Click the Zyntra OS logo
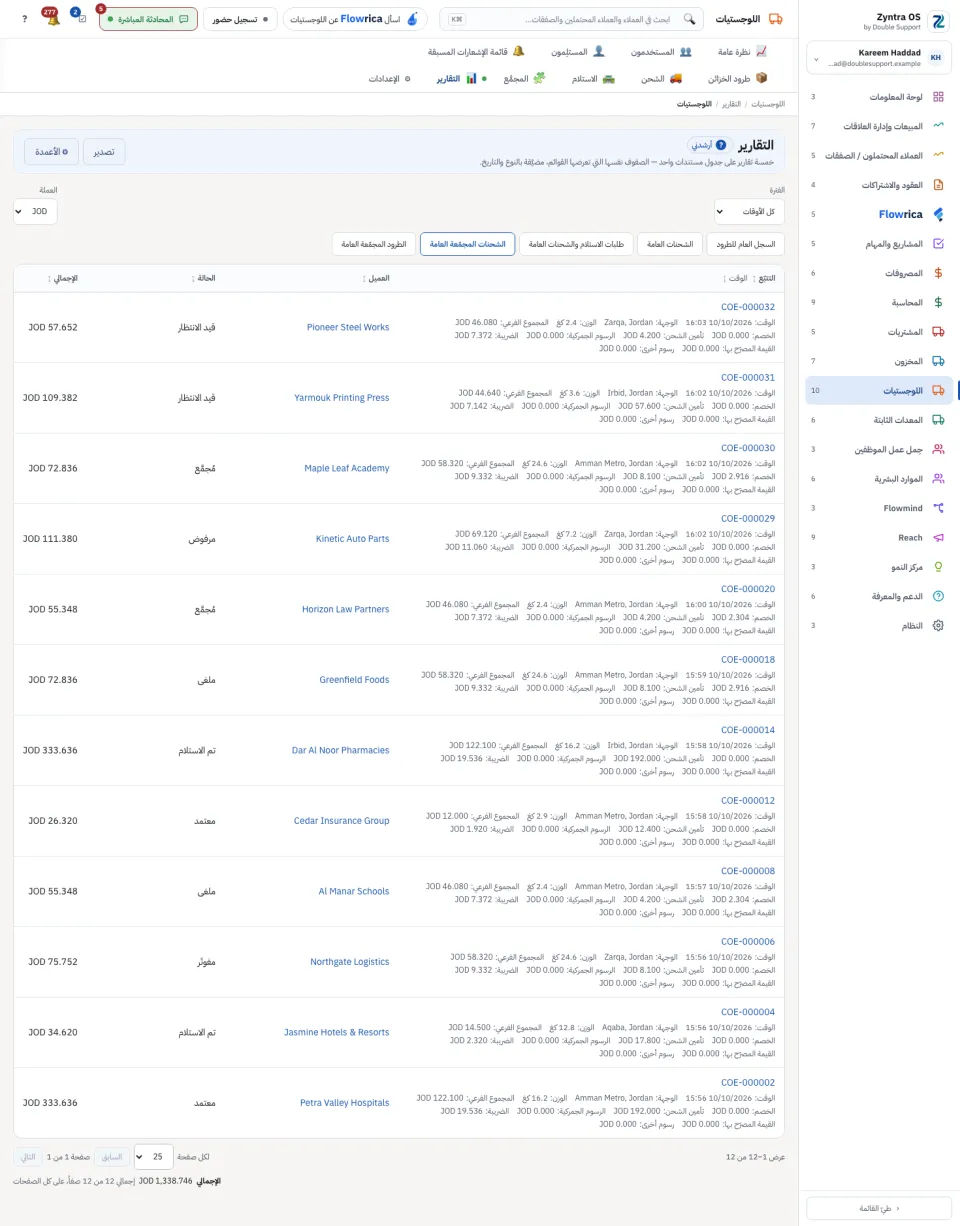 (939, 22)
